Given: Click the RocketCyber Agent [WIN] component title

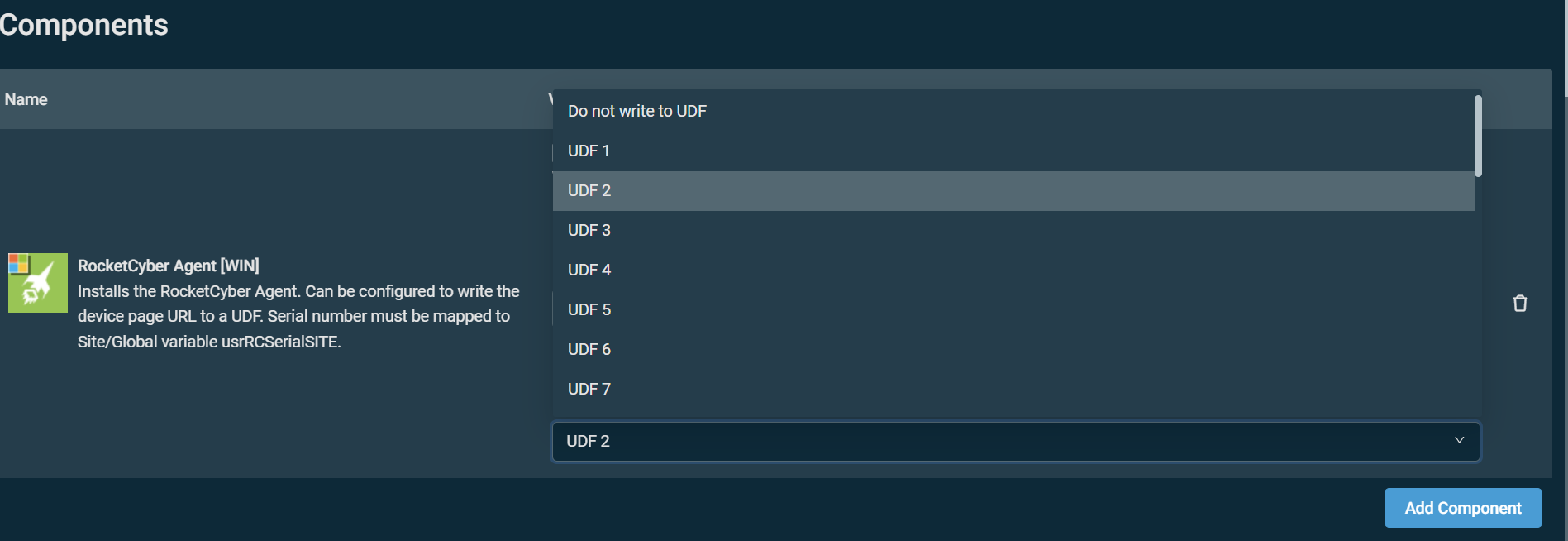Looking at the screenshot, I should click(169, 266).
